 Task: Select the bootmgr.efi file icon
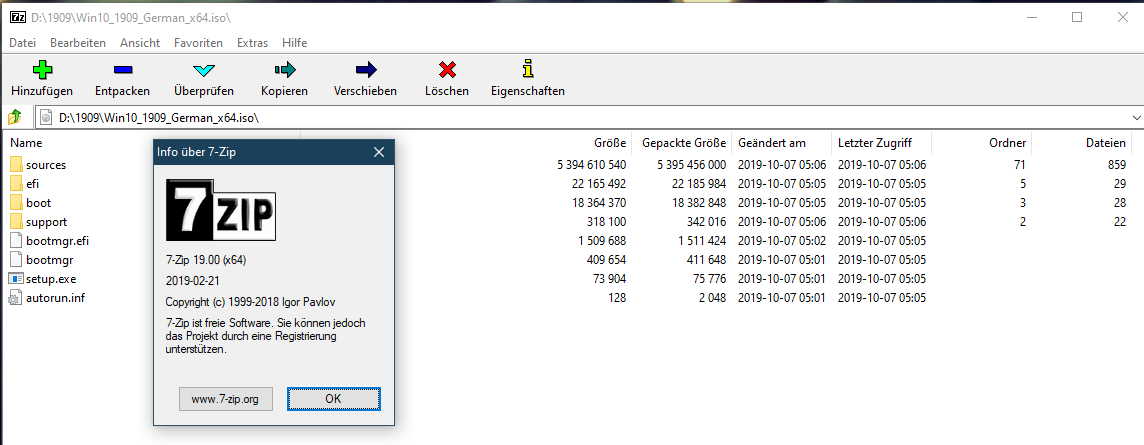(x=17, y=241)
